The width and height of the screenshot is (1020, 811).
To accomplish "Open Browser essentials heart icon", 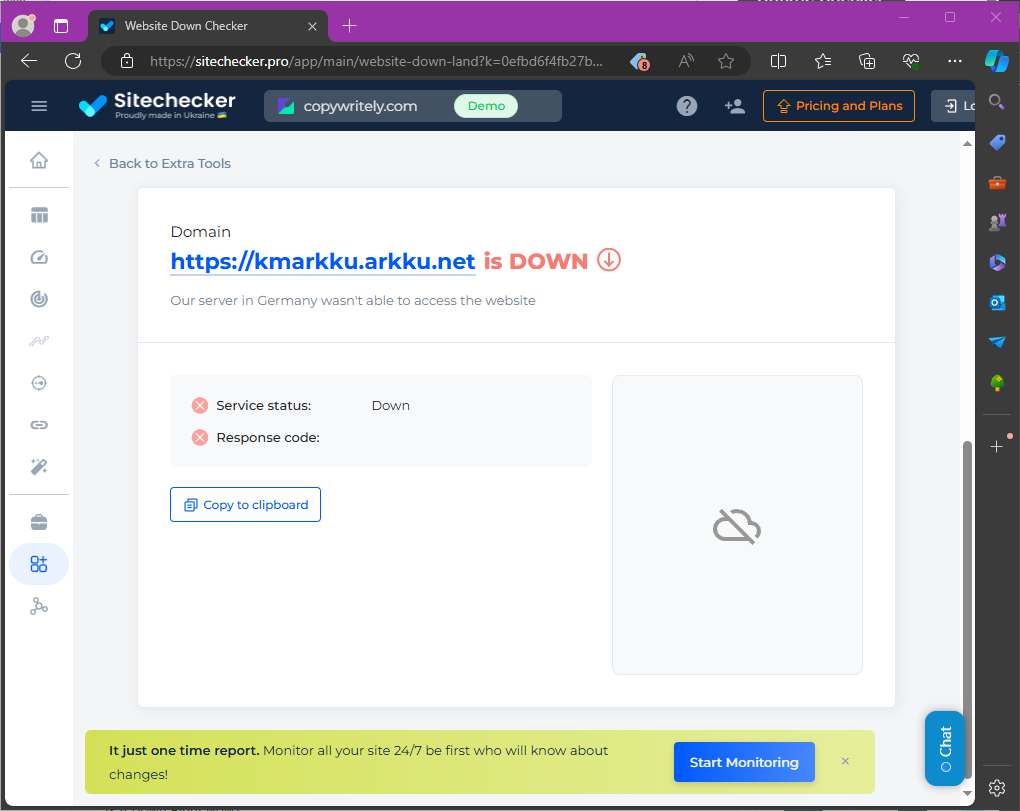I will coord(911,61).
